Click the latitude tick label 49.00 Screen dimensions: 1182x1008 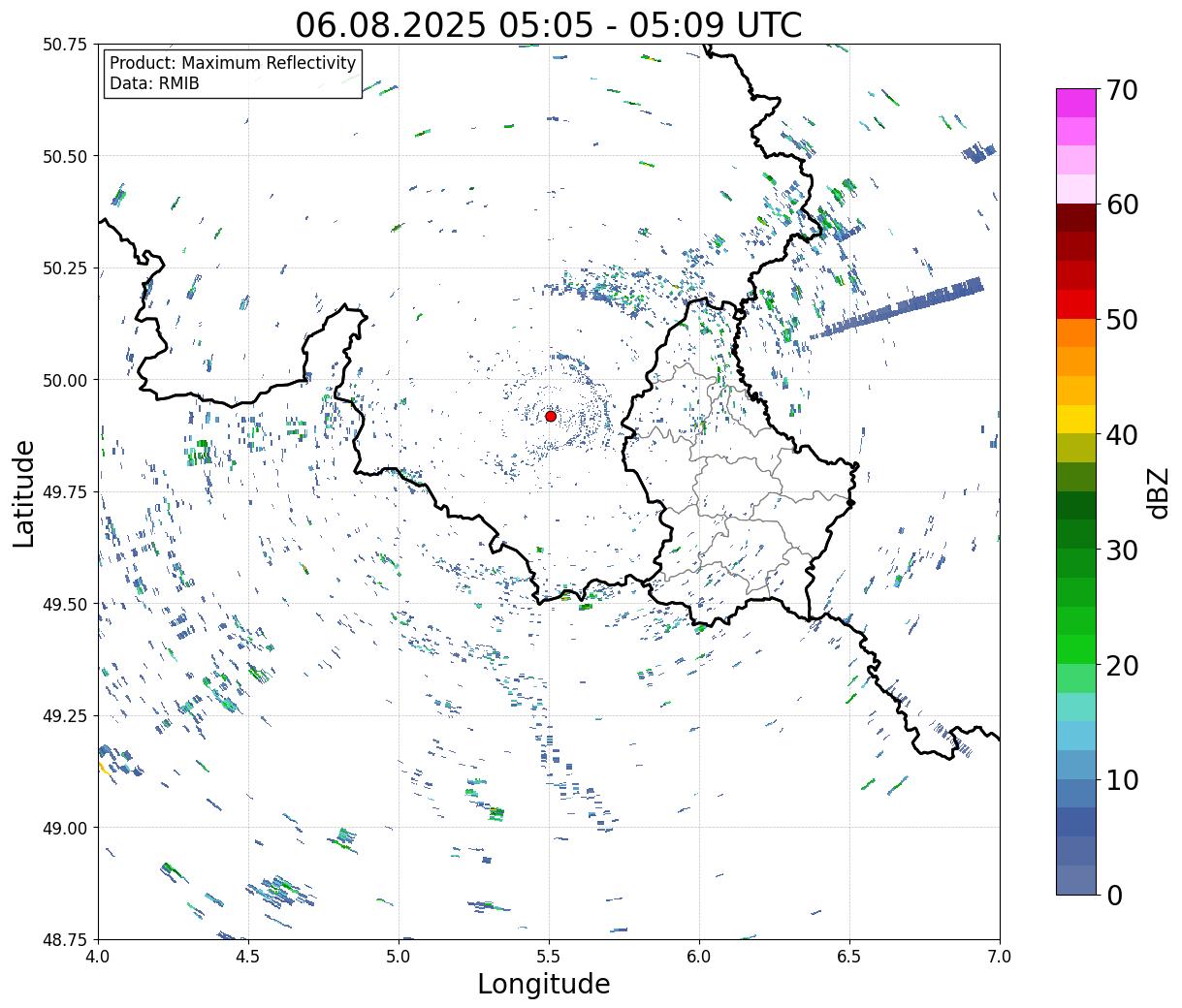coord(65,828)
